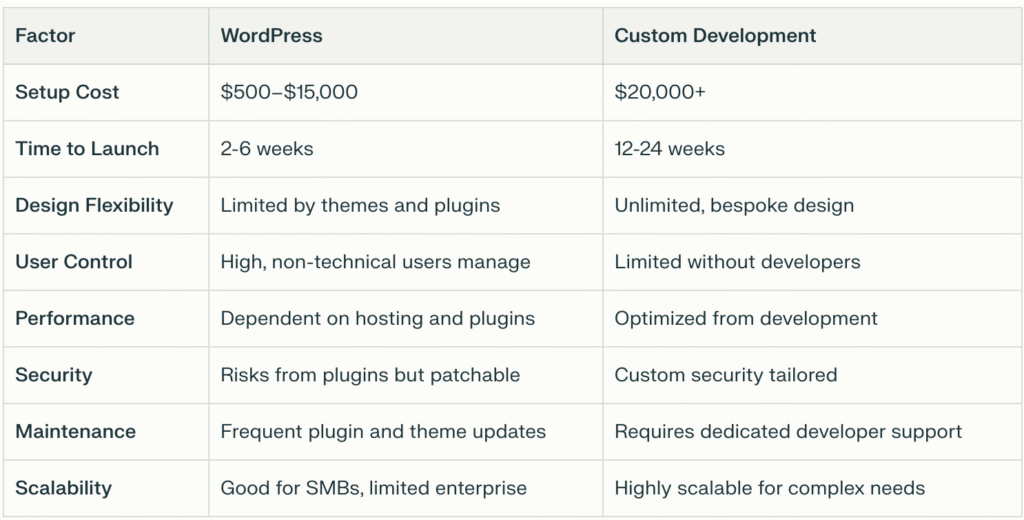The image size is (1024, 520).
Task: Click the Security row label
Action: tap(54, 375)
